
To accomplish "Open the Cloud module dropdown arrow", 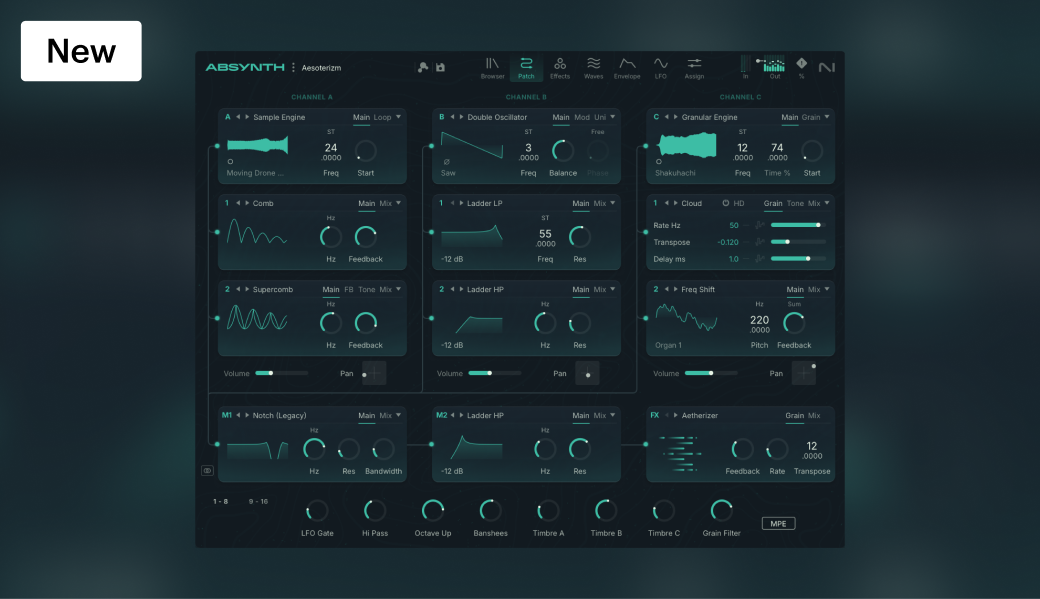I will (x=827, y=203).
